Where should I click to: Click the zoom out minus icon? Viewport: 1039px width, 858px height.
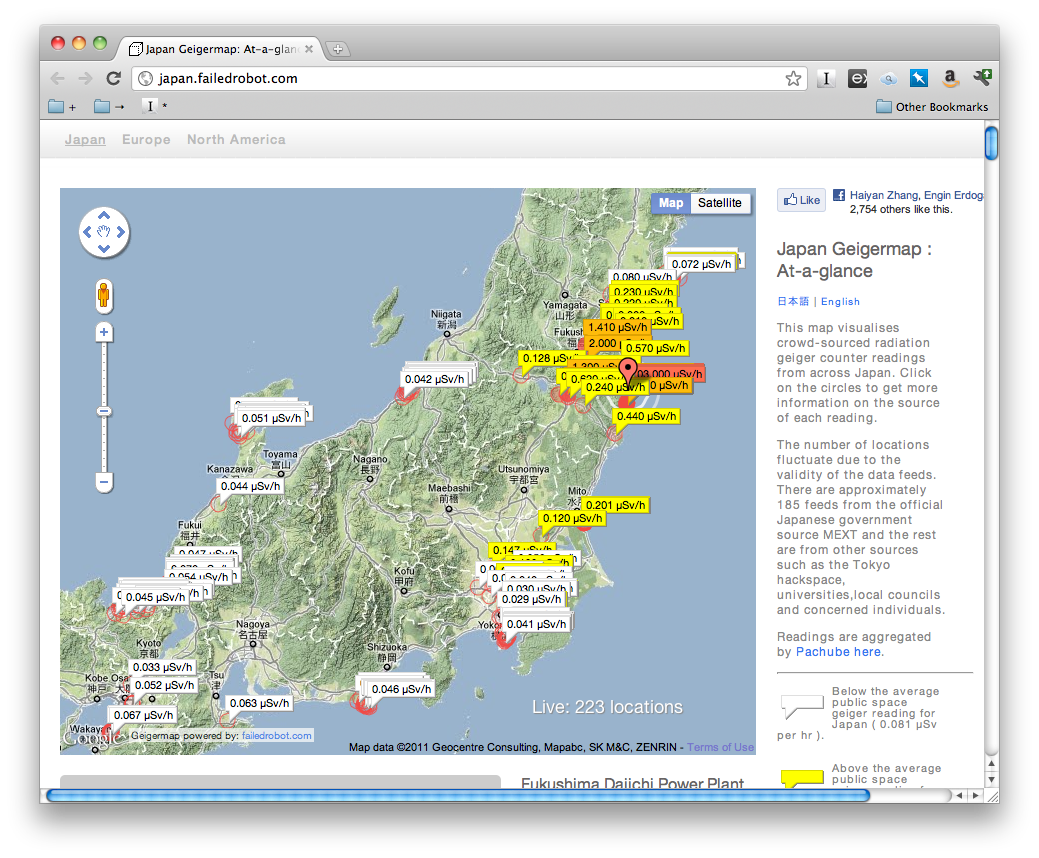[104, 482]
